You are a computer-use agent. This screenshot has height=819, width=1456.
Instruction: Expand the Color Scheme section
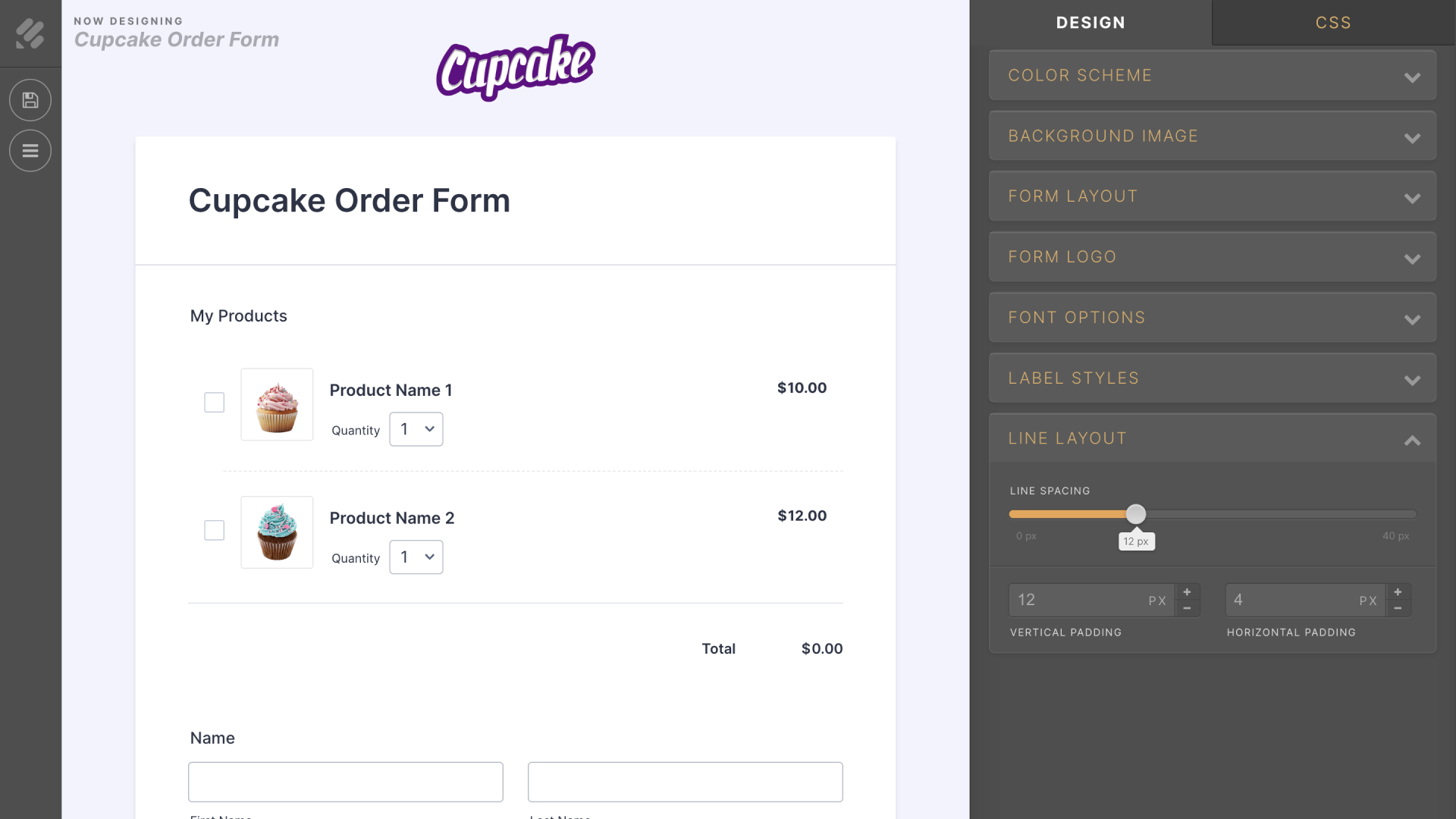1212,76
